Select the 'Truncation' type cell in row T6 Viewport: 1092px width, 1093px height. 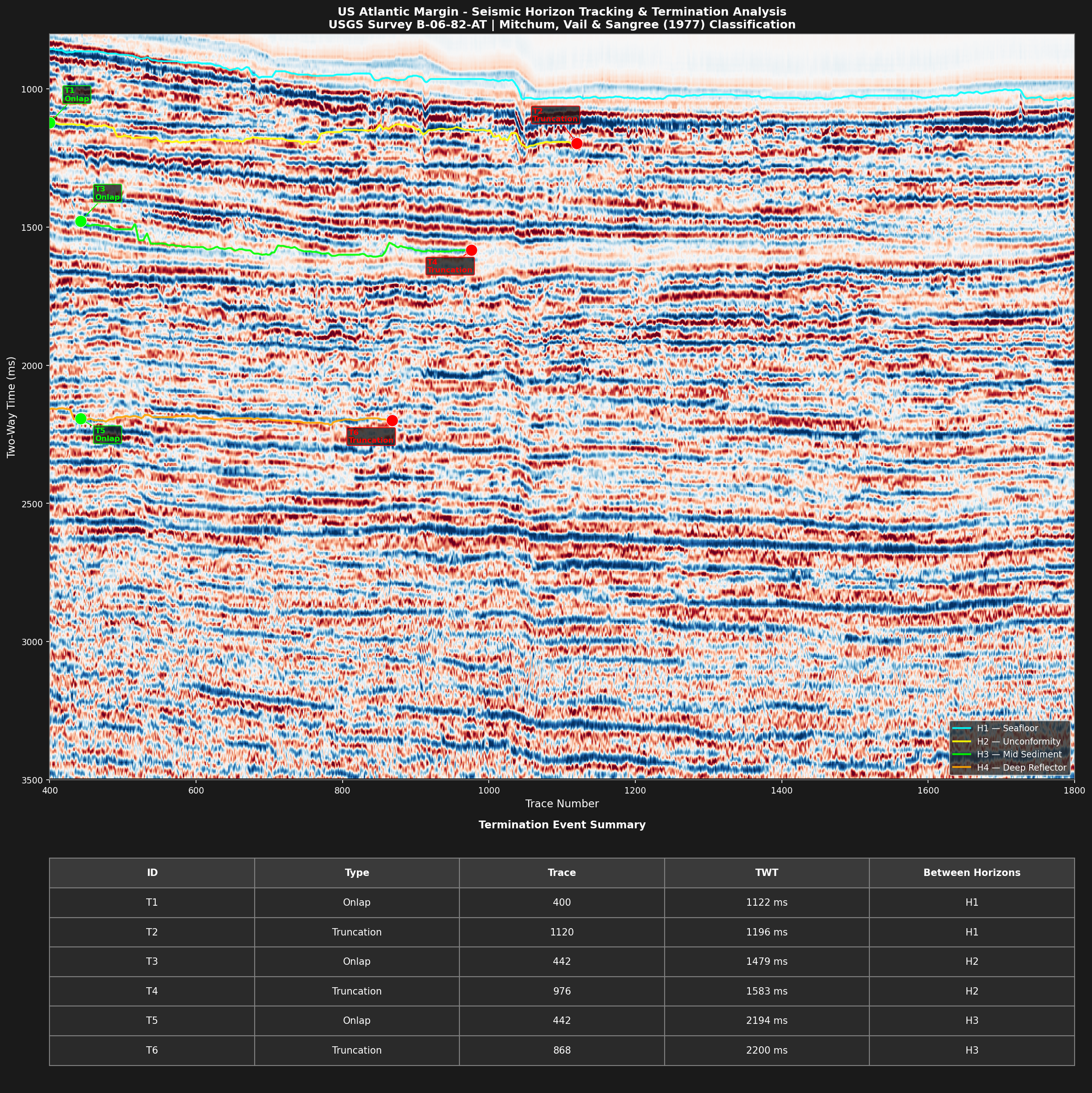[357, 1050]
